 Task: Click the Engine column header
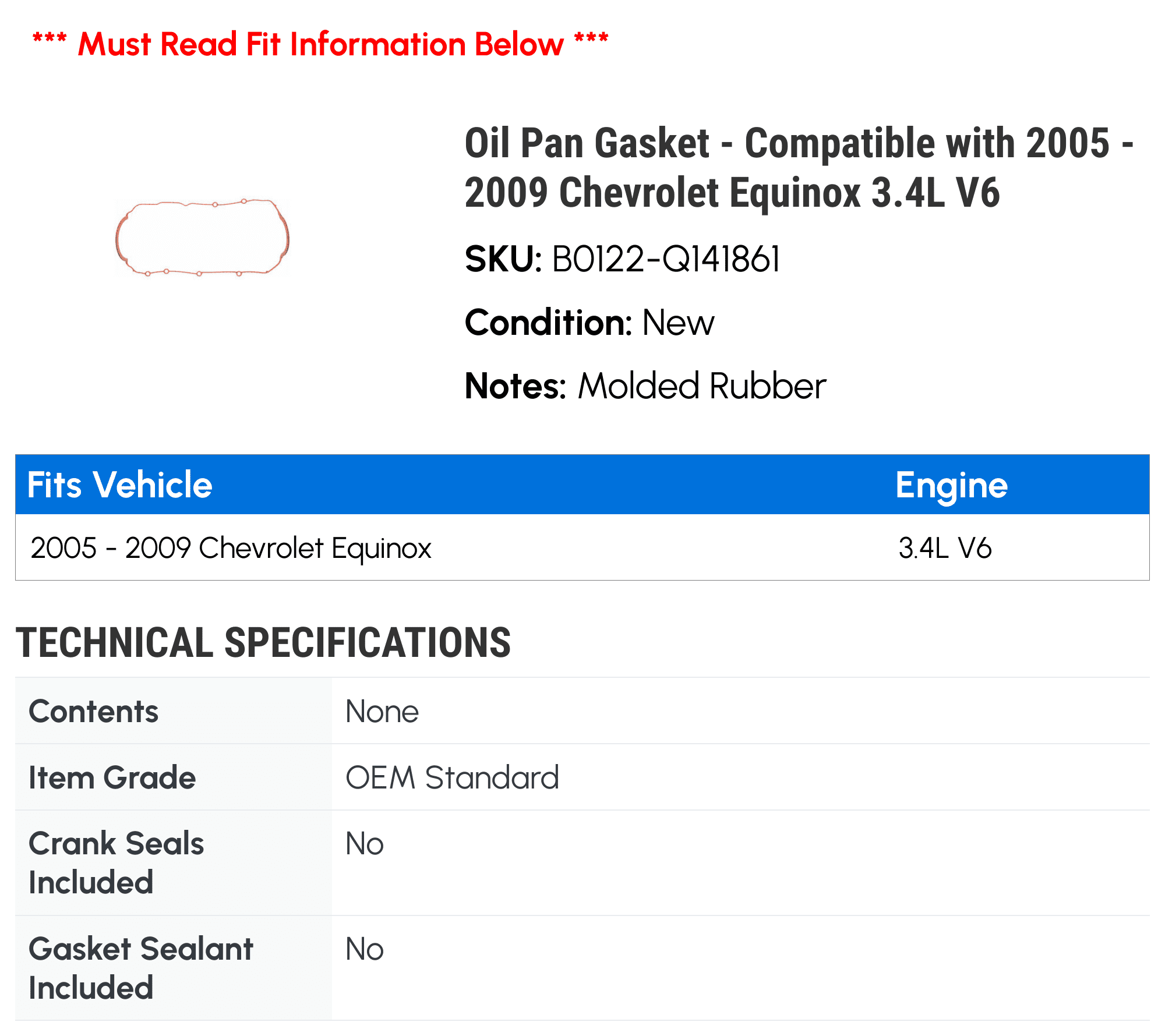[951, 486]
